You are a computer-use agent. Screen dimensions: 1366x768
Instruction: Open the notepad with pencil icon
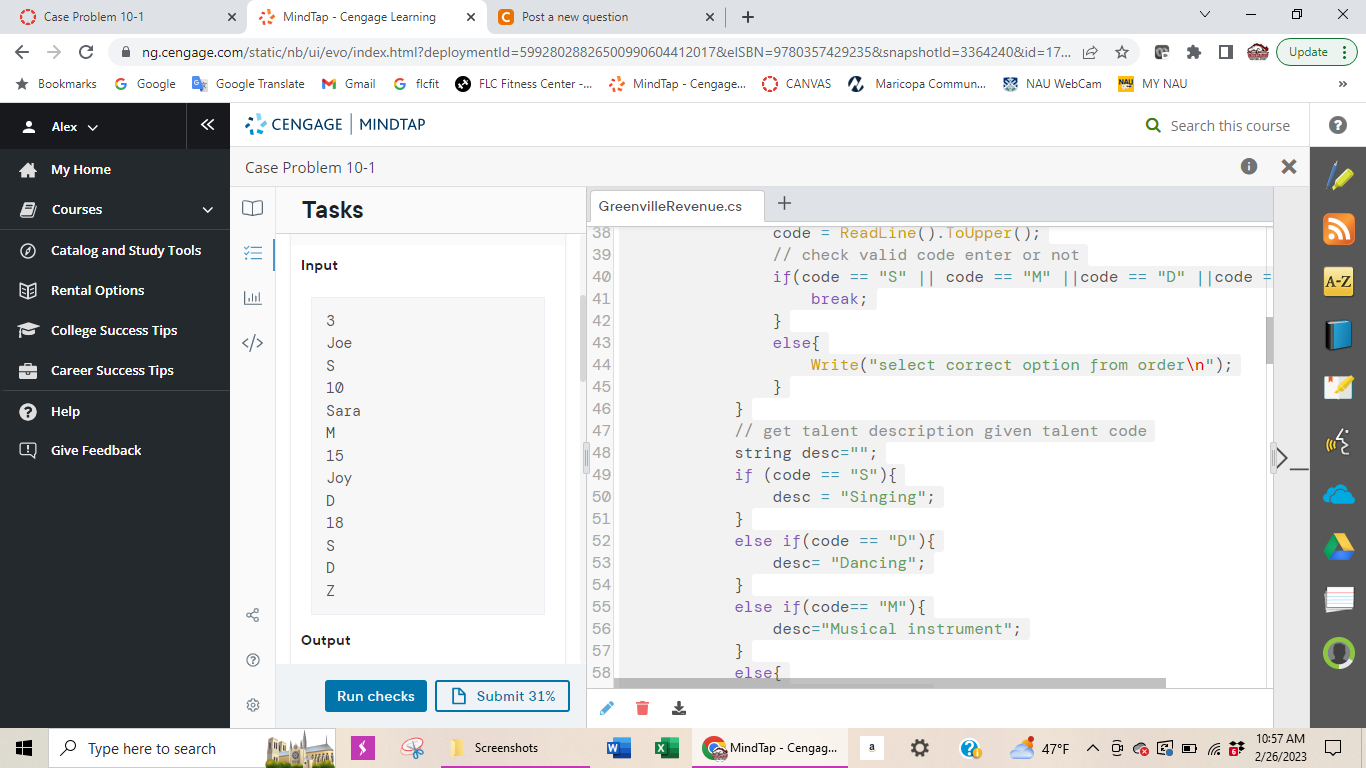pos(1339,387)
